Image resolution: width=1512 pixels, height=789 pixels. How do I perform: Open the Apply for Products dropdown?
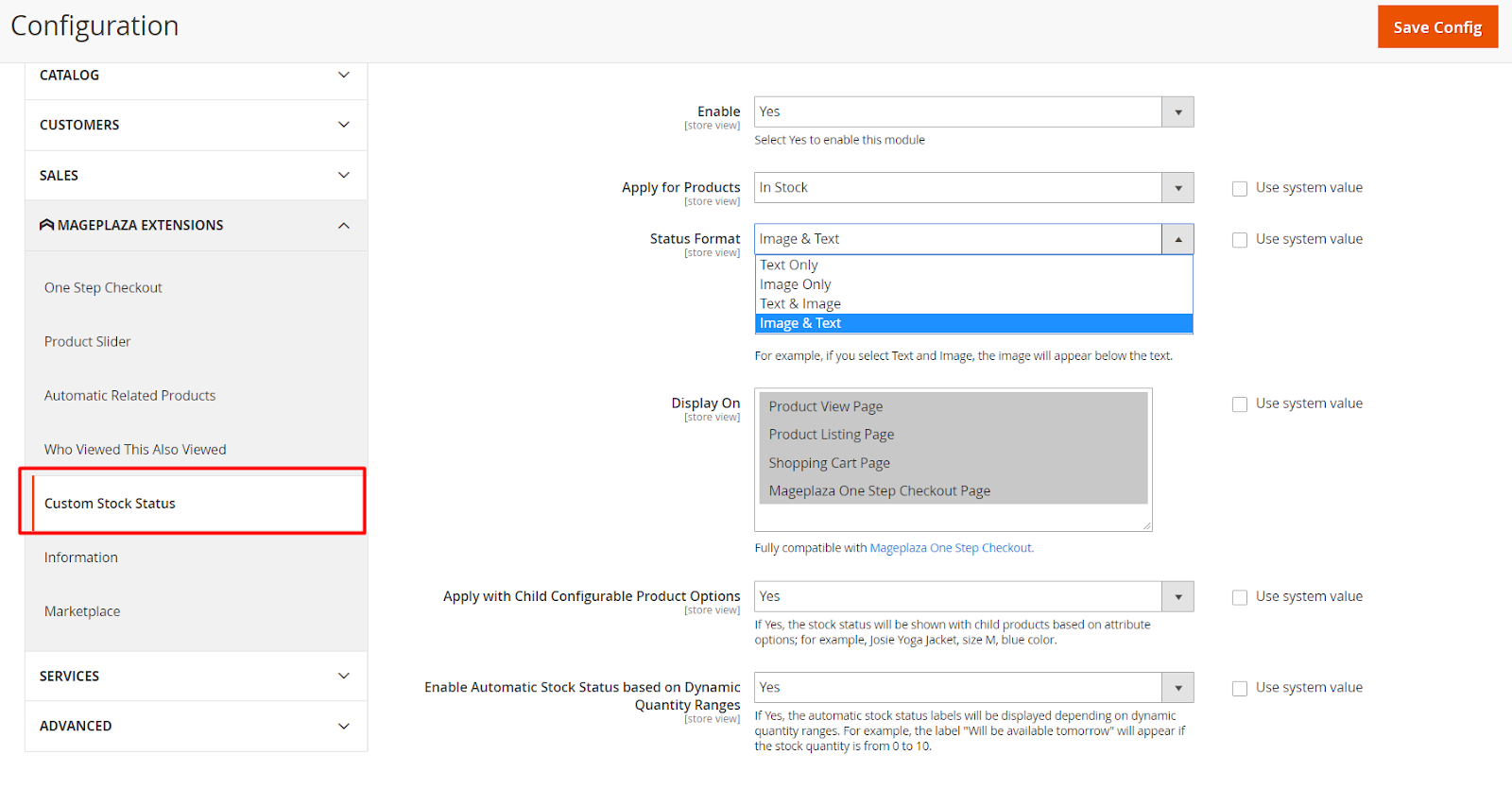973,187
